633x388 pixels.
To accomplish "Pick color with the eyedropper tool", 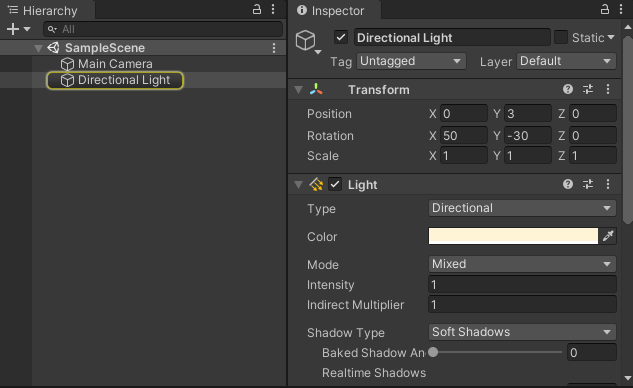I will coord(608,236).
